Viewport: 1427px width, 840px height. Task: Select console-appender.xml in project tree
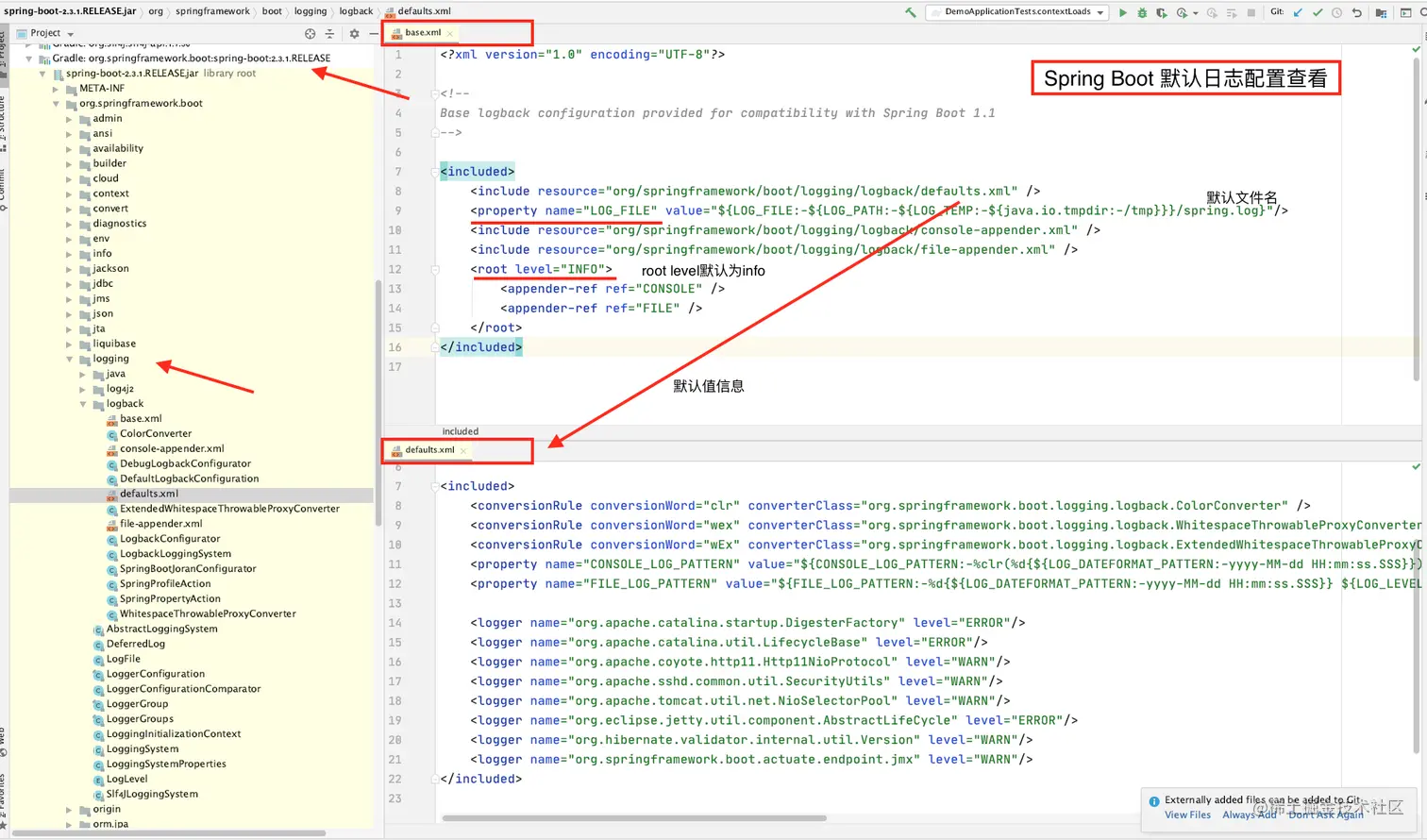click(x=172, y=449)
